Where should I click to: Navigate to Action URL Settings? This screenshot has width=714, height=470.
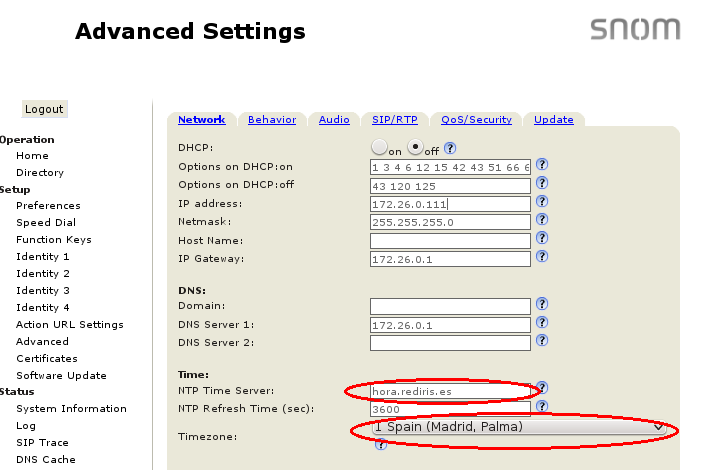tap(70, 325)
